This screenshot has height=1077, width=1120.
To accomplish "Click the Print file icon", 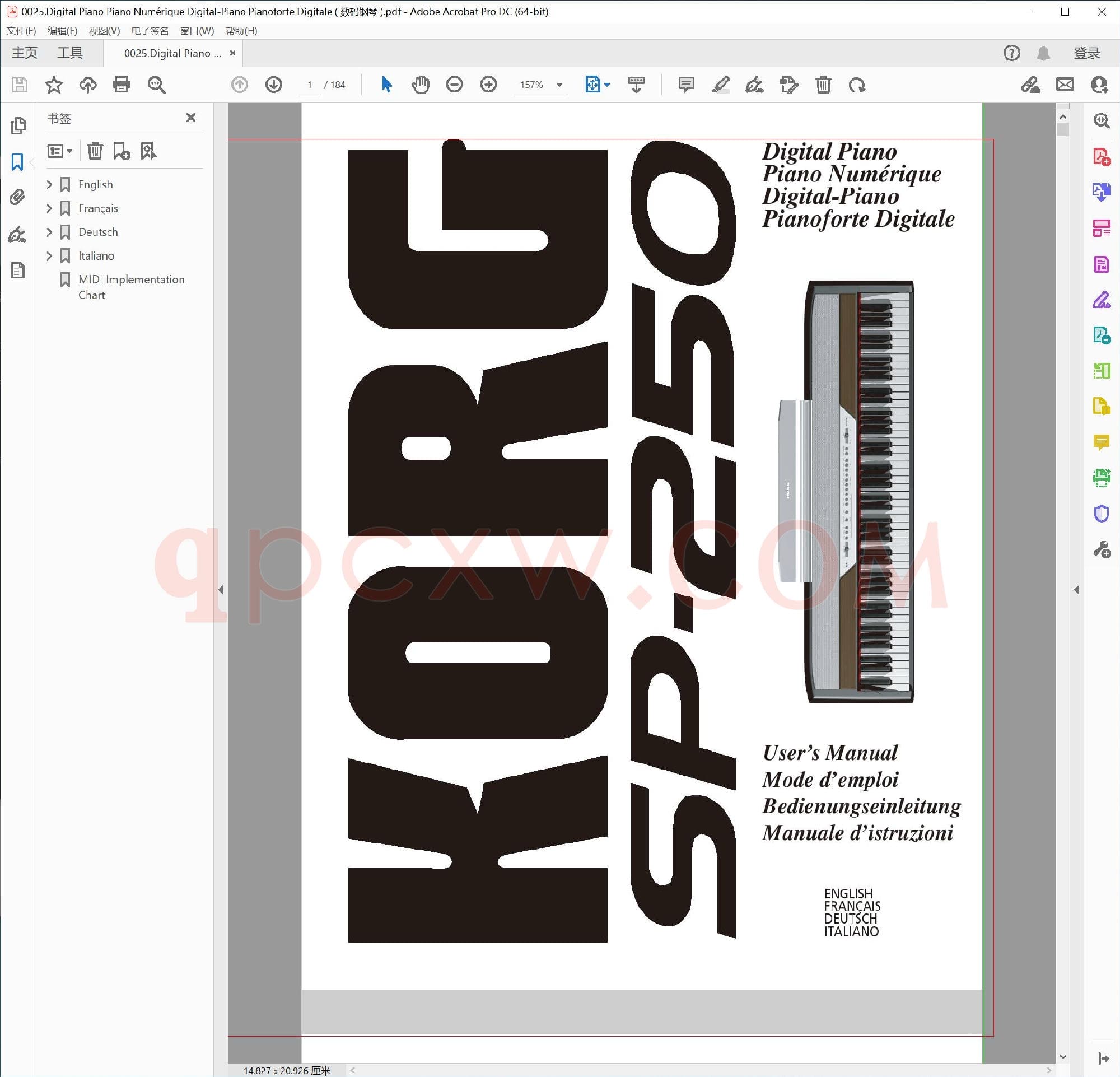I will tap(121, 85).
